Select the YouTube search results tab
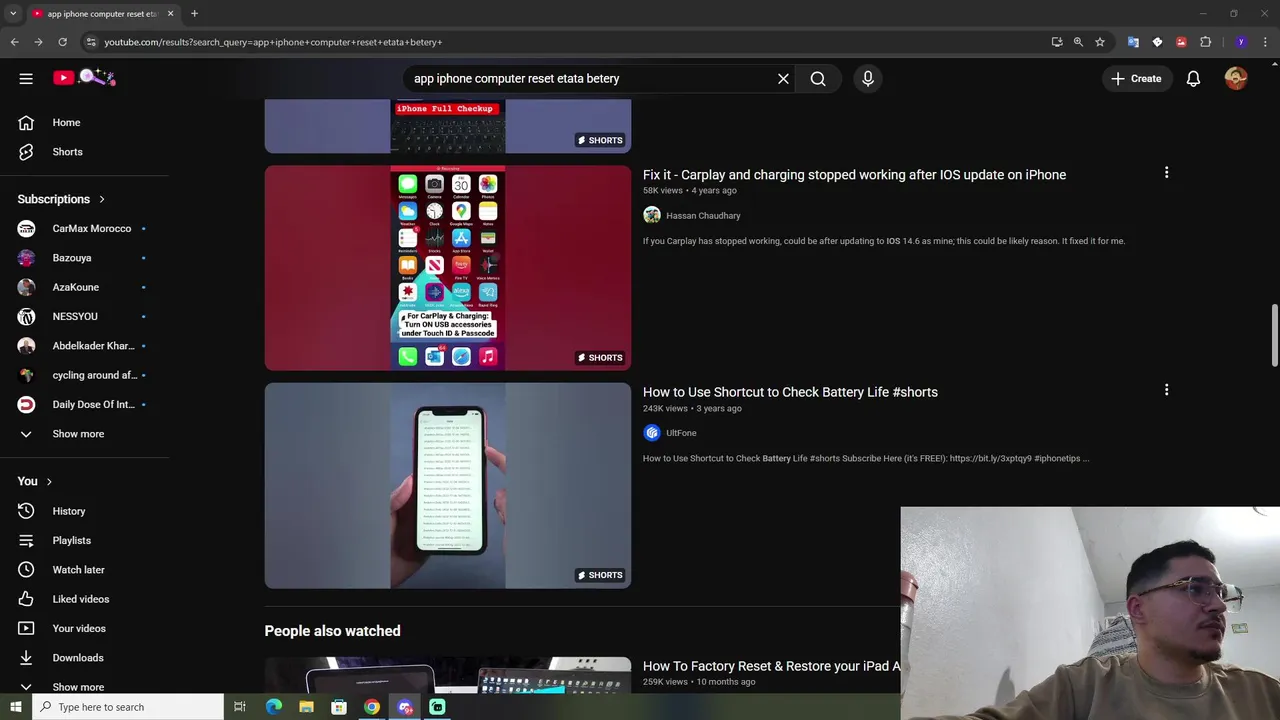The width and height of the screenshot is (1280, 720). click(x=102, y=14)
